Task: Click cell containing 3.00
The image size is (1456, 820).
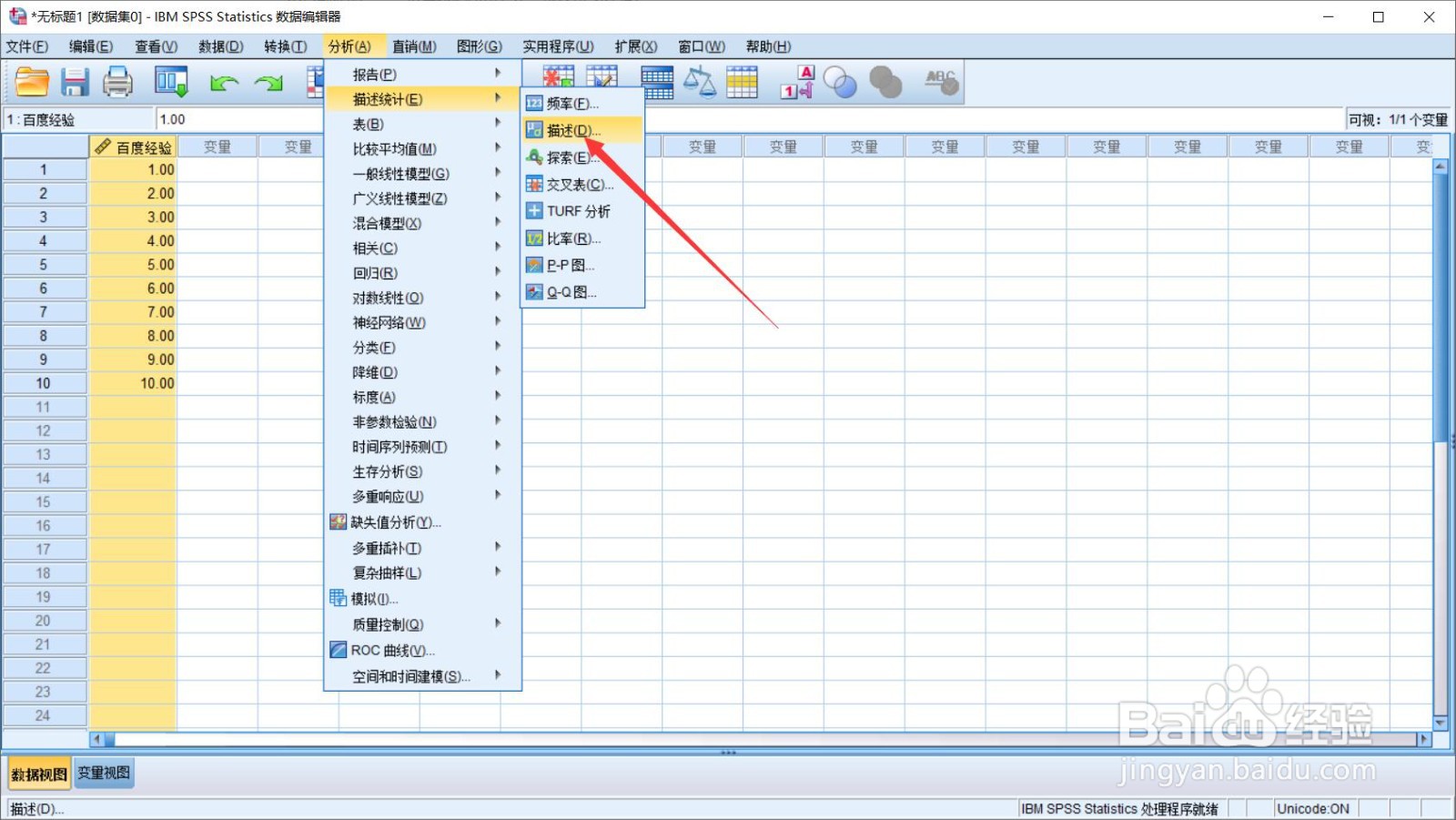Action: click(133, 218)
